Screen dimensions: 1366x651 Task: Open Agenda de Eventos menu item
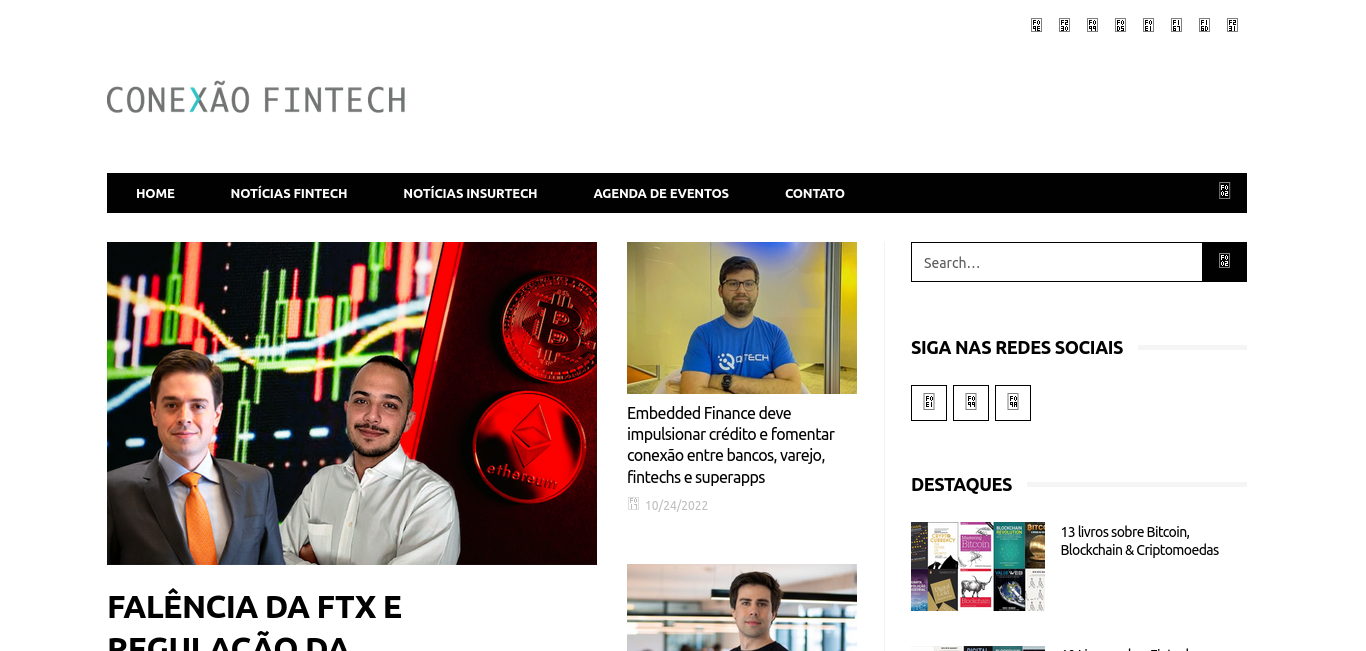pyautogui.click(x=661, y=193)
